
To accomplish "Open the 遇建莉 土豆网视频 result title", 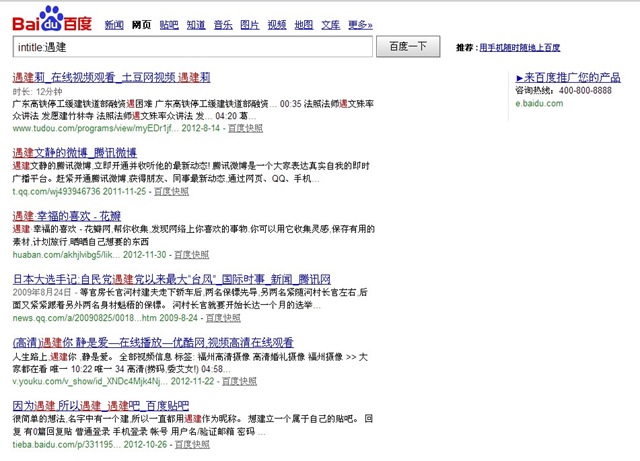I will click(111, 77).
